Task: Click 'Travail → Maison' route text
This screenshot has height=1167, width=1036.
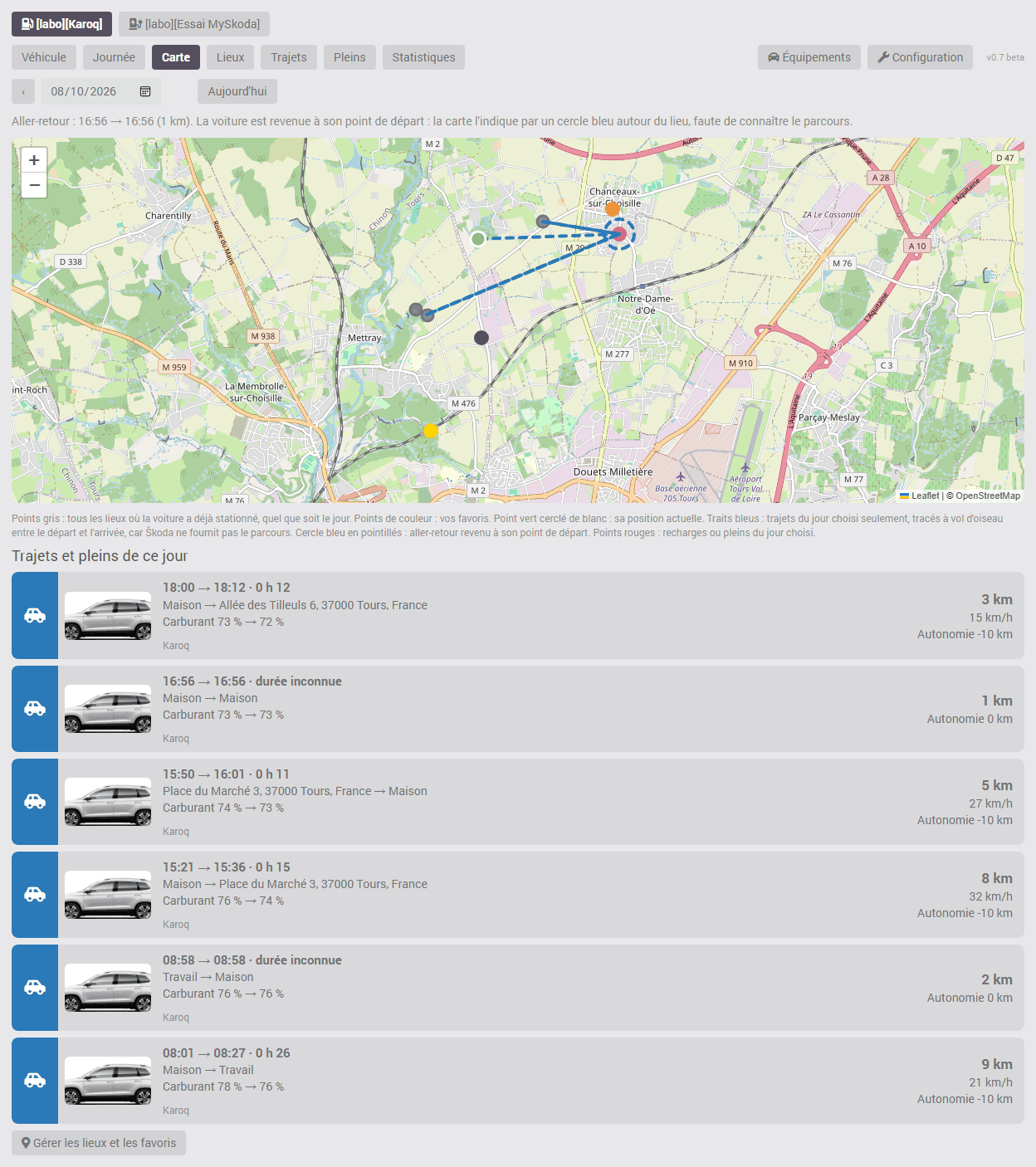Action: 208,977
